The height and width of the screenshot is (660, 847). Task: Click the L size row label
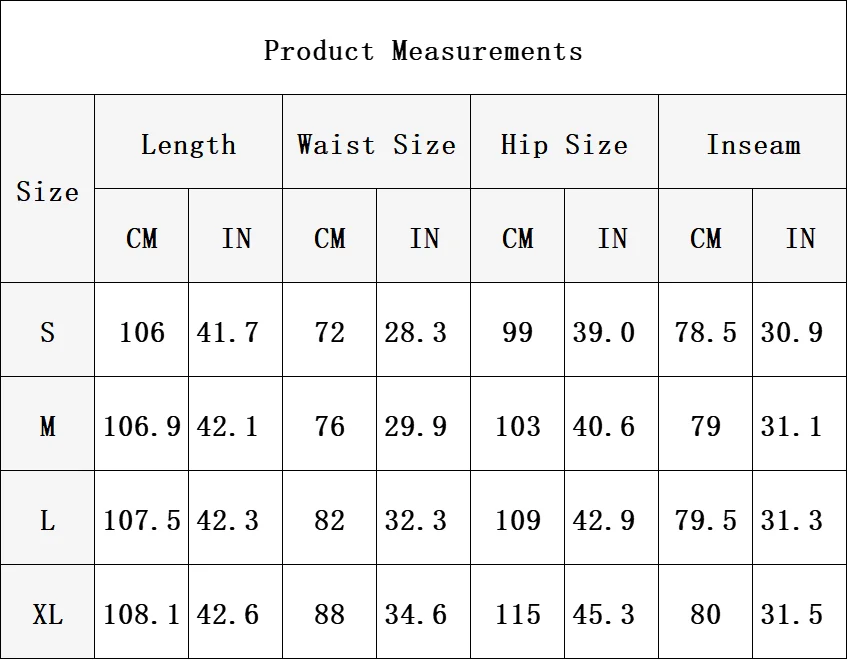[47, 520]
